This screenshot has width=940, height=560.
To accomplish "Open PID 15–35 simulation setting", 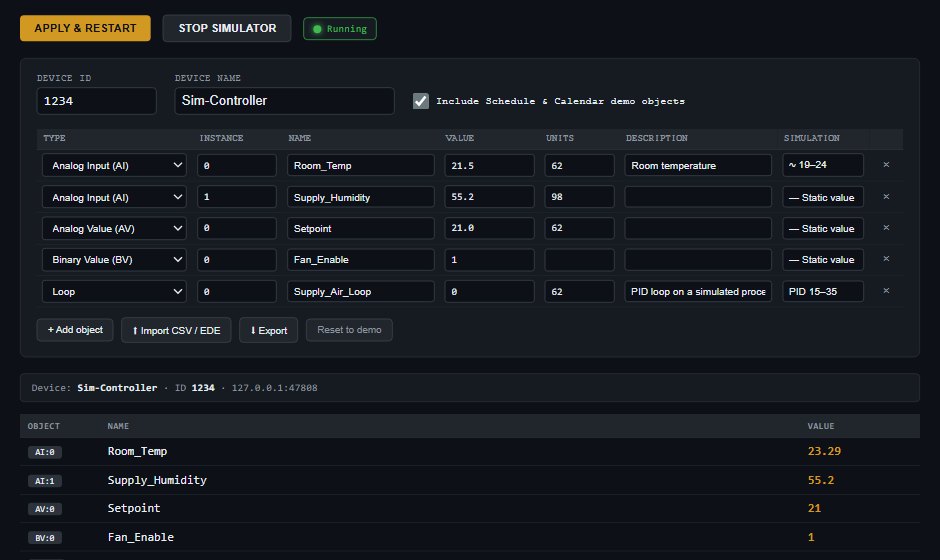I will (x=822, y=291).
